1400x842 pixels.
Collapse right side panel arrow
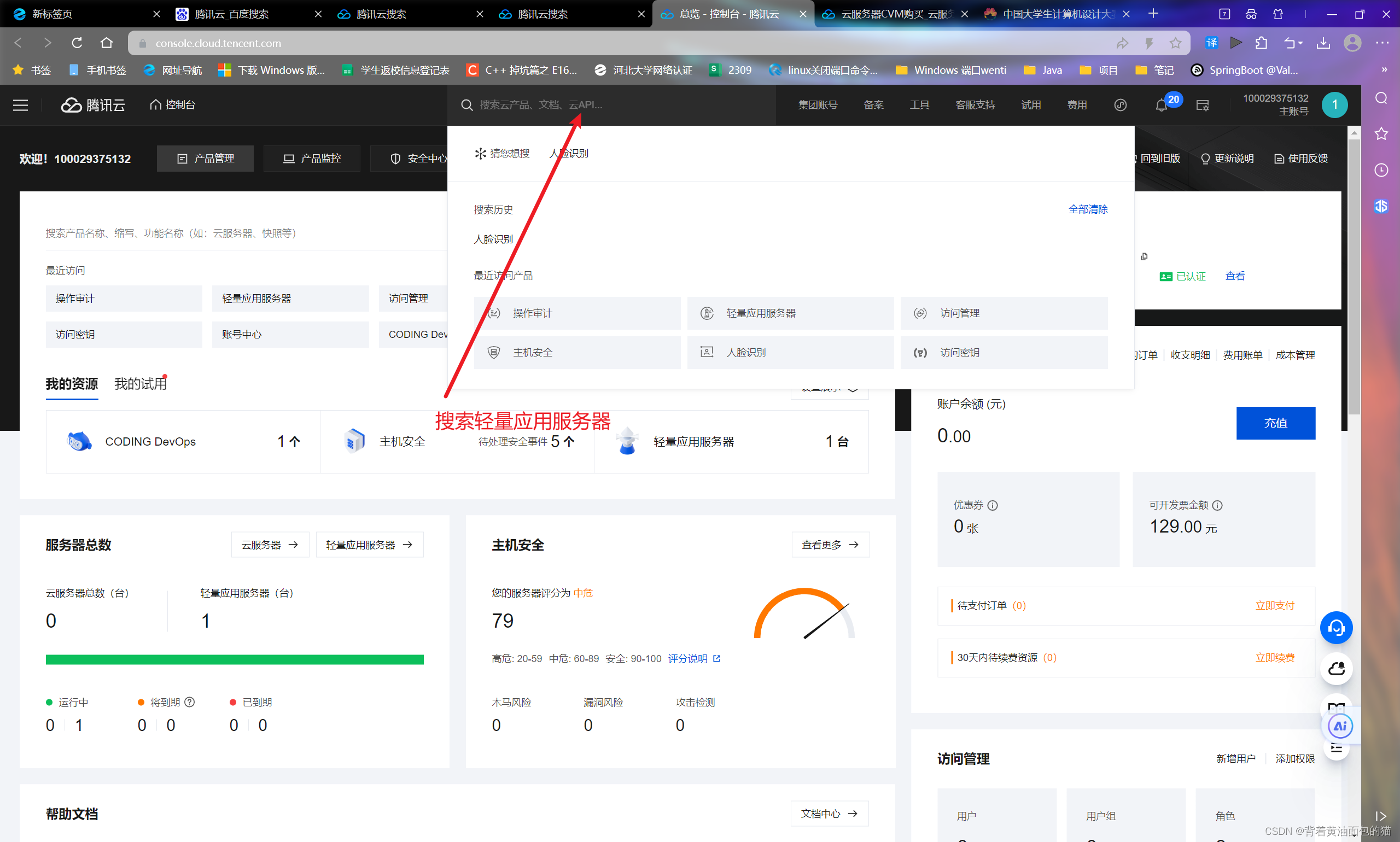click(x=1380, y=815)
